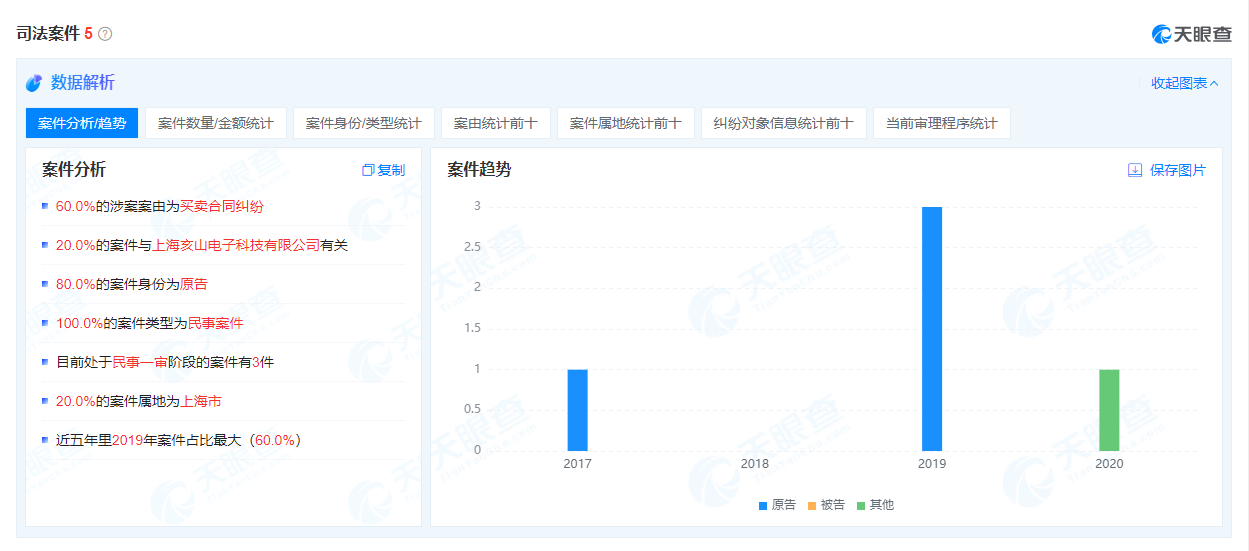The height and width of the screenshot is (551, 1249).
Task: Click the green 2020 bar in chart
Action: point(1109,410)
